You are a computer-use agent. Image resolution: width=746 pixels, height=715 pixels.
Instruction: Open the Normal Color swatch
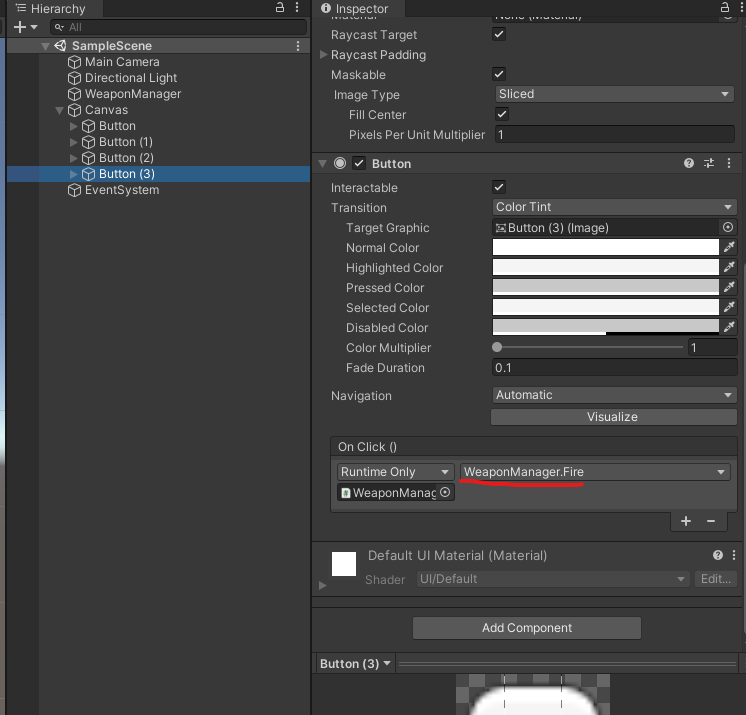pos(606,247)
